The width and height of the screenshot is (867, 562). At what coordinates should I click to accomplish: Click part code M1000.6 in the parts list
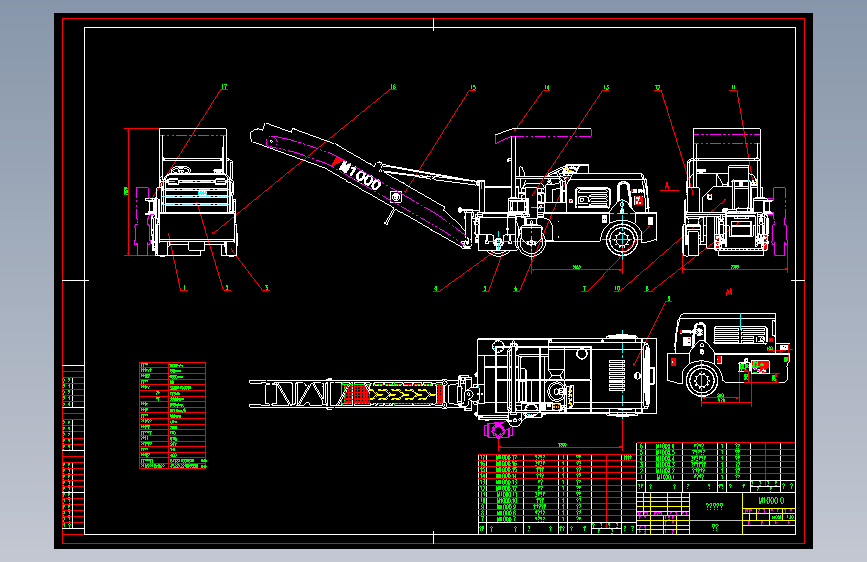(665, 446)
